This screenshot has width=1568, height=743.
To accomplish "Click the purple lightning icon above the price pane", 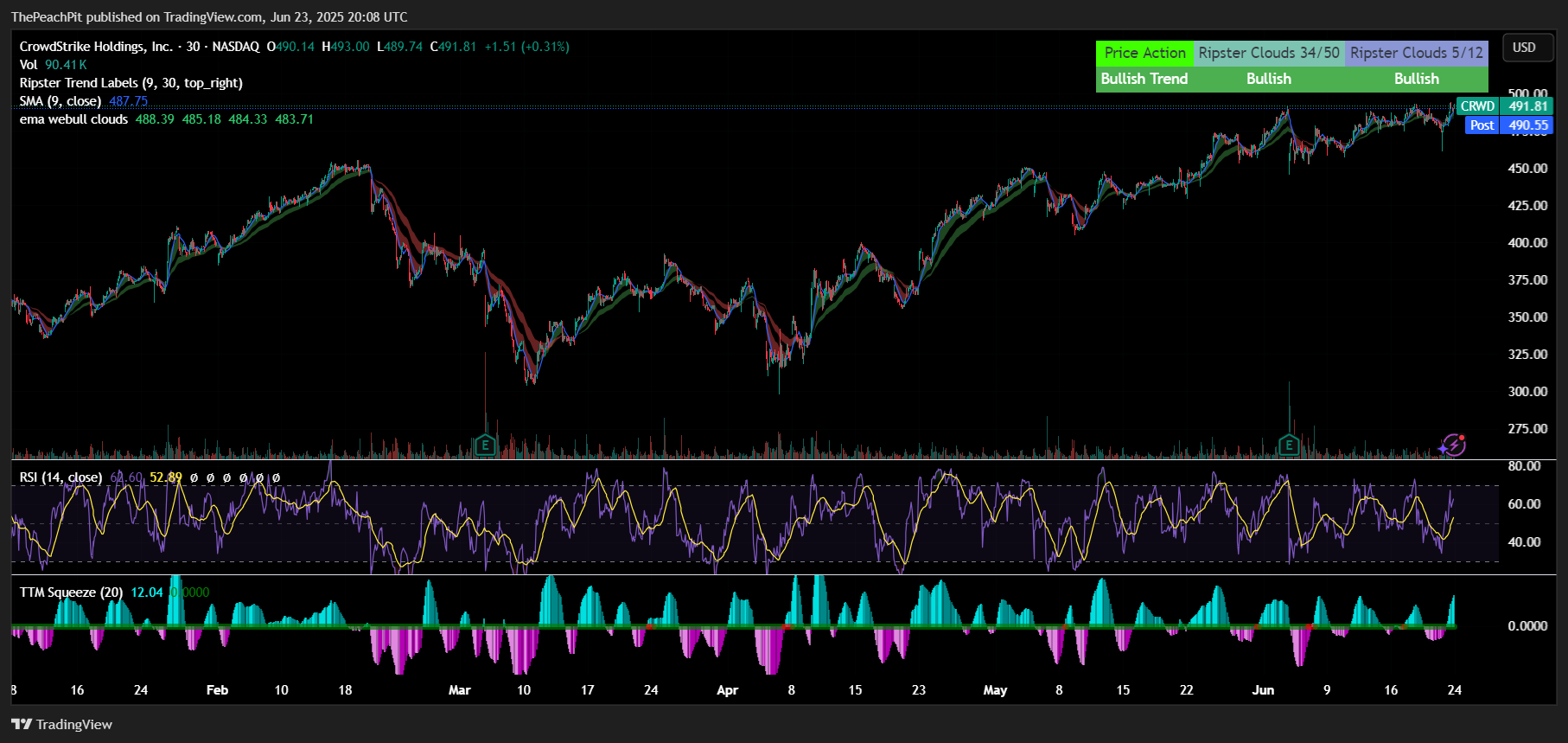I will (x=1452, y=445).
